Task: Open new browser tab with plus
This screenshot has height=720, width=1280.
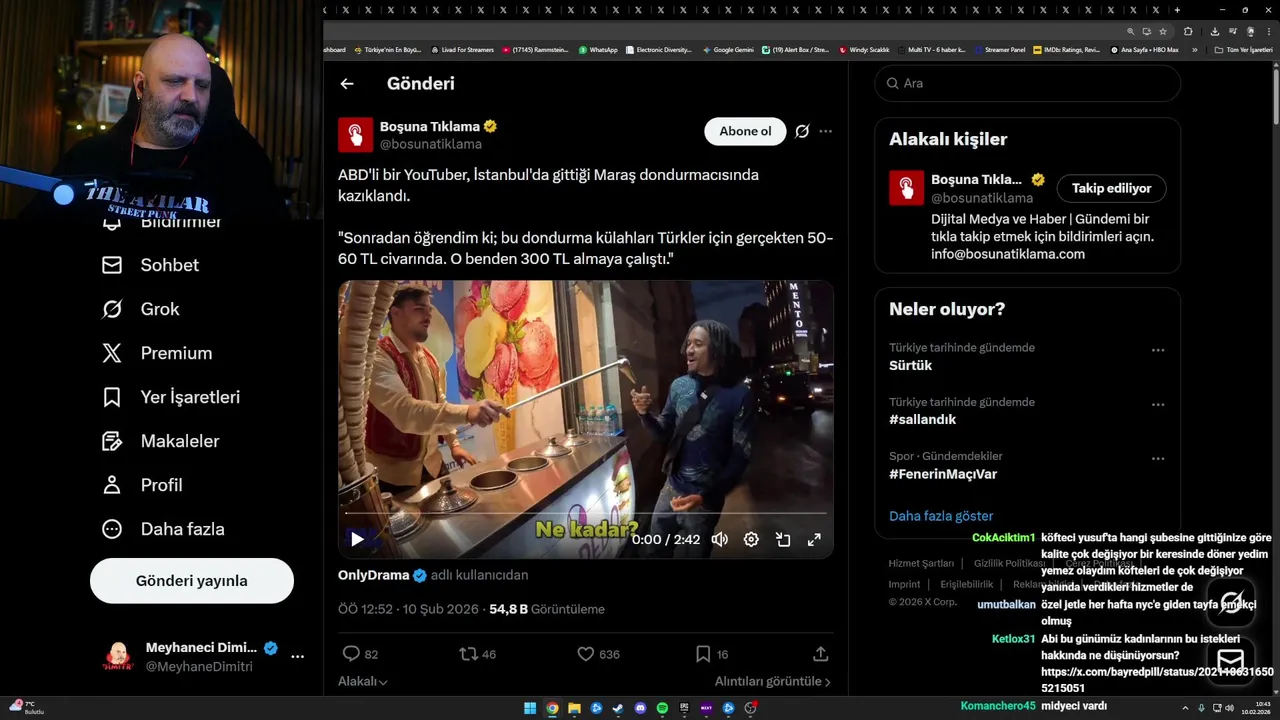Action: point(1177,9)
